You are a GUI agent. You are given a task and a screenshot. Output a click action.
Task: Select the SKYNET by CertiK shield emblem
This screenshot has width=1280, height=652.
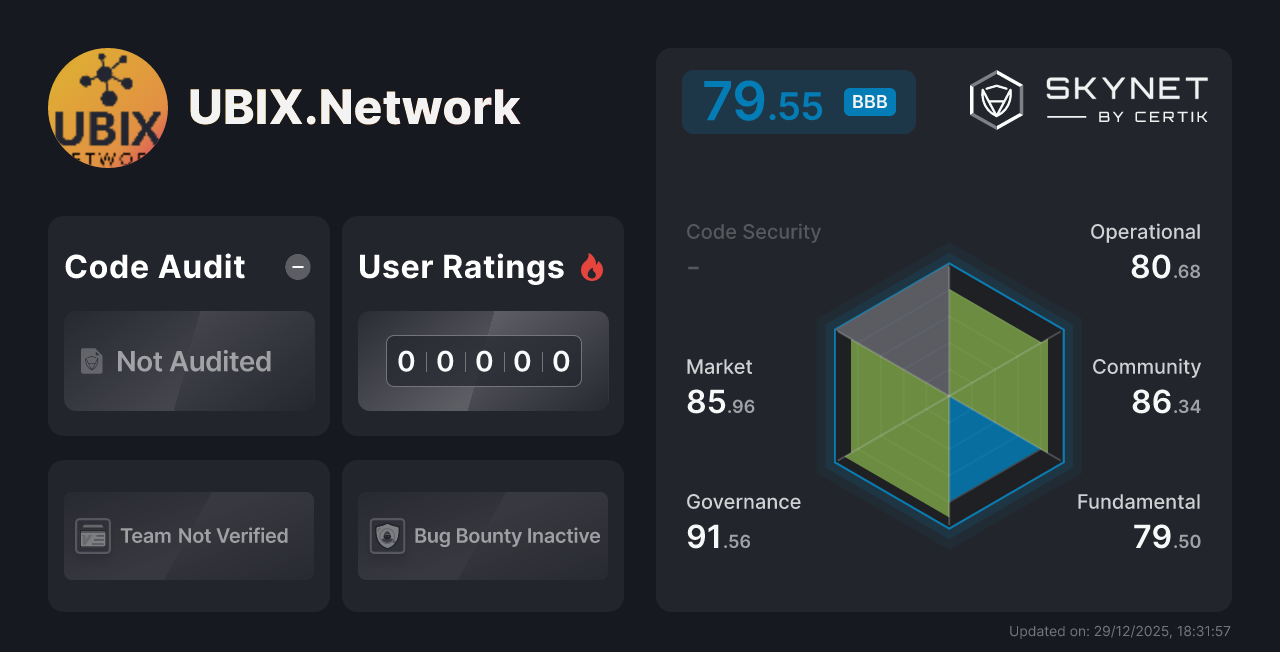click(995, 98)
